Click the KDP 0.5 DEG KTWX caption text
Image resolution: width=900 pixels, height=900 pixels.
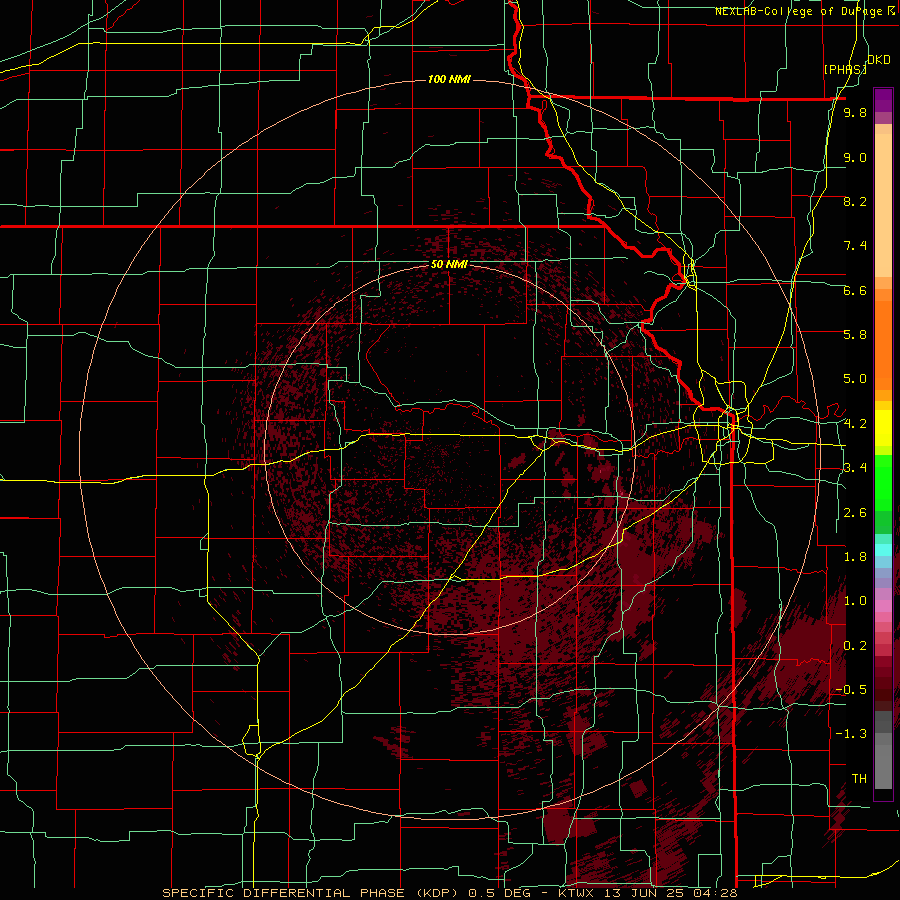point(449,893)
